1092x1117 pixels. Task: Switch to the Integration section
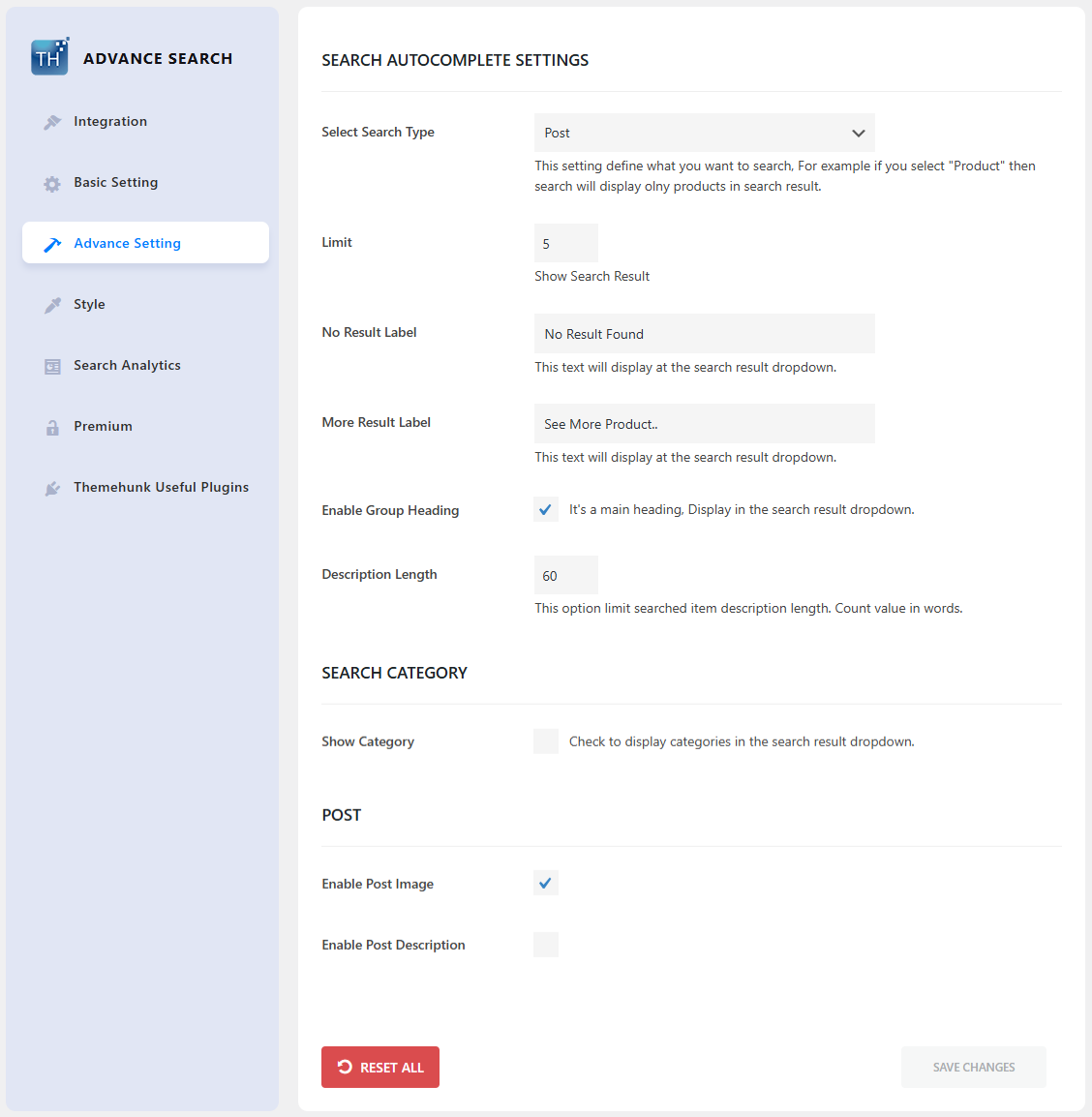[x=109, y=122]
